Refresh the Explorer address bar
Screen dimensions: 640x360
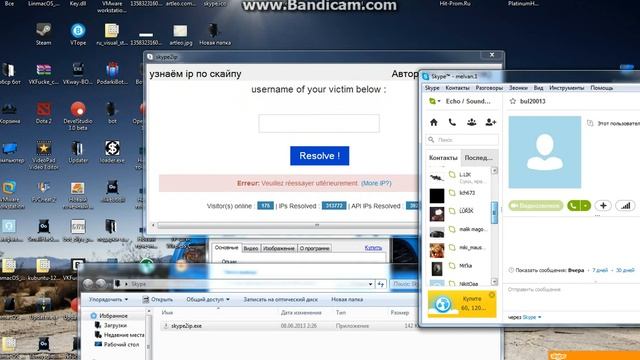pyautogui.click(x=380, y=284)
